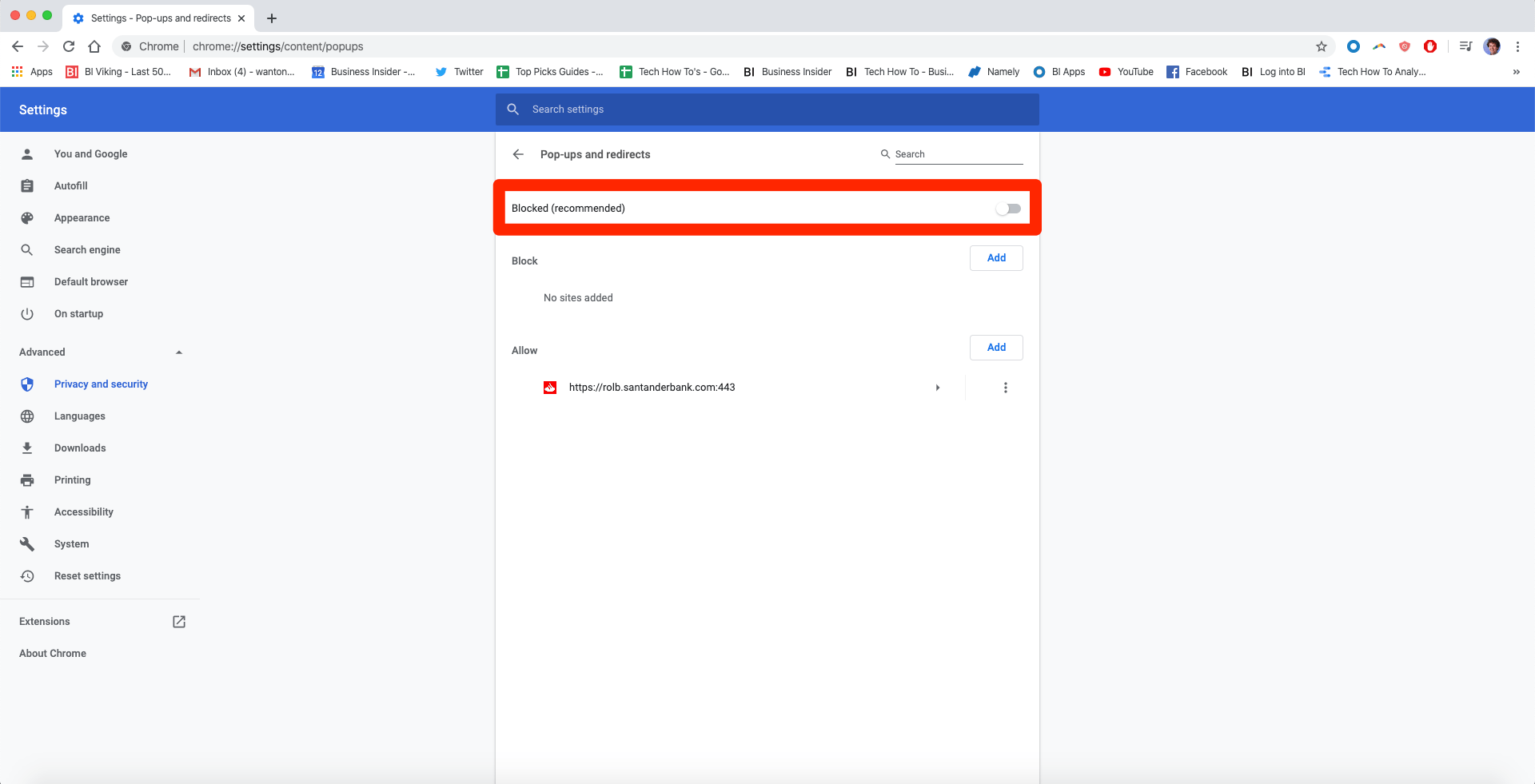
Task: Bookmark this page with the star icon
Action: (x=1322, y=46)
